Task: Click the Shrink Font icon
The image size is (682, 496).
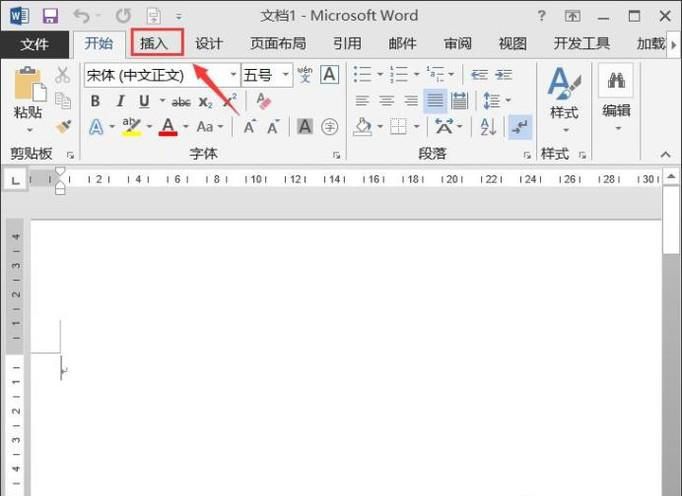Action: (x=273, y=127)
